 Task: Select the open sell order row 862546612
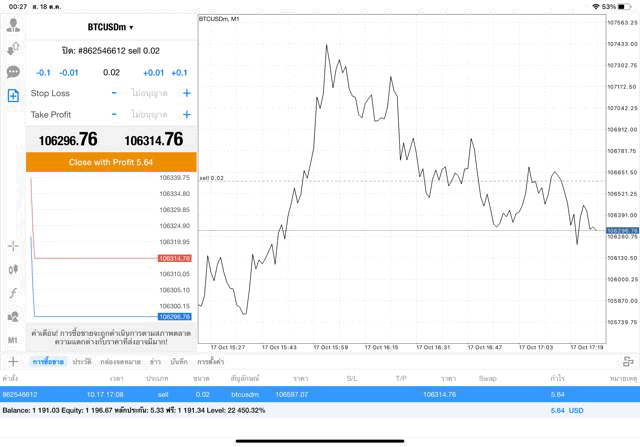pos(300,394)
